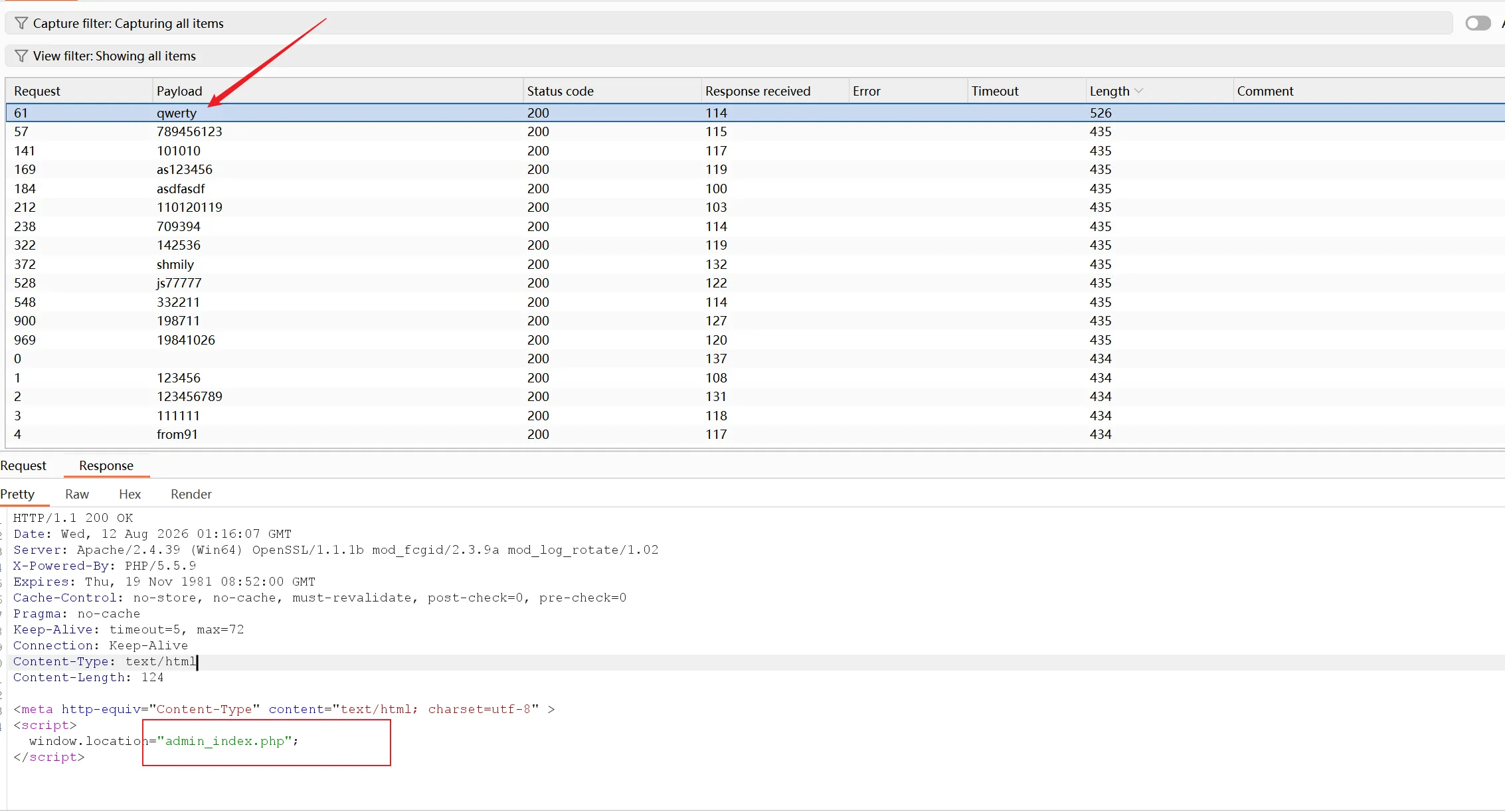
Task: Click the Content-Type: text/html header line
Action: tap(106, 661)
